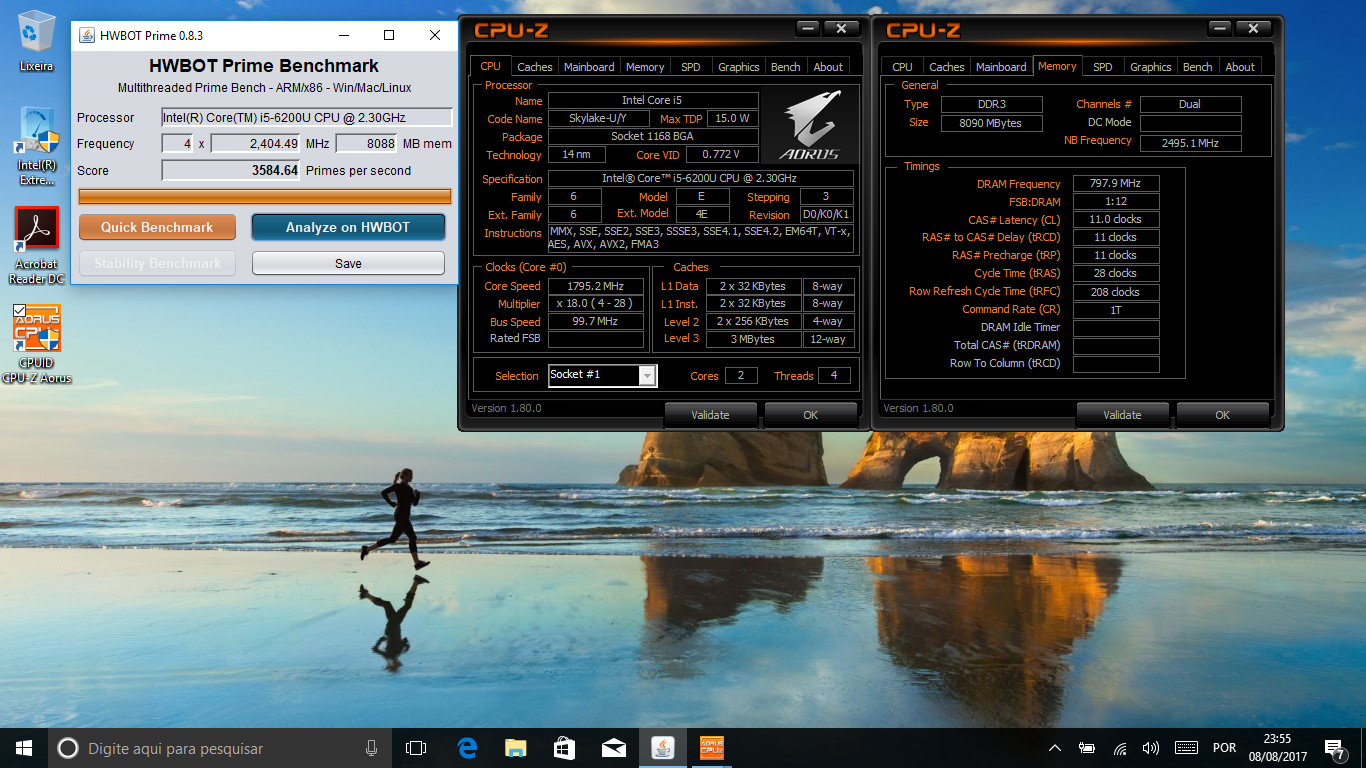The image size is (1366, 768).
Task: Open the Acrobat Reader DC desktop icon
Action: click(37, 245)
